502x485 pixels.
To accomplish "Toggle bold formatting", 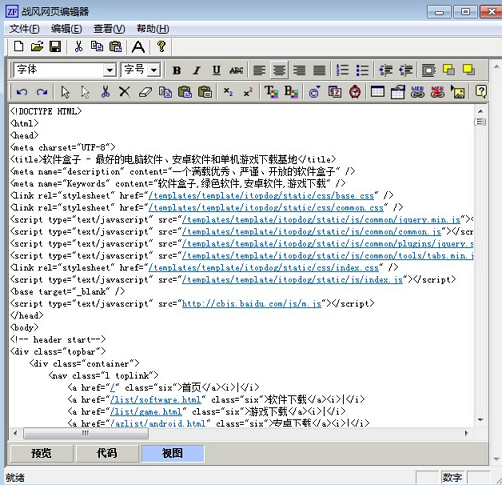I will point(177,70).
